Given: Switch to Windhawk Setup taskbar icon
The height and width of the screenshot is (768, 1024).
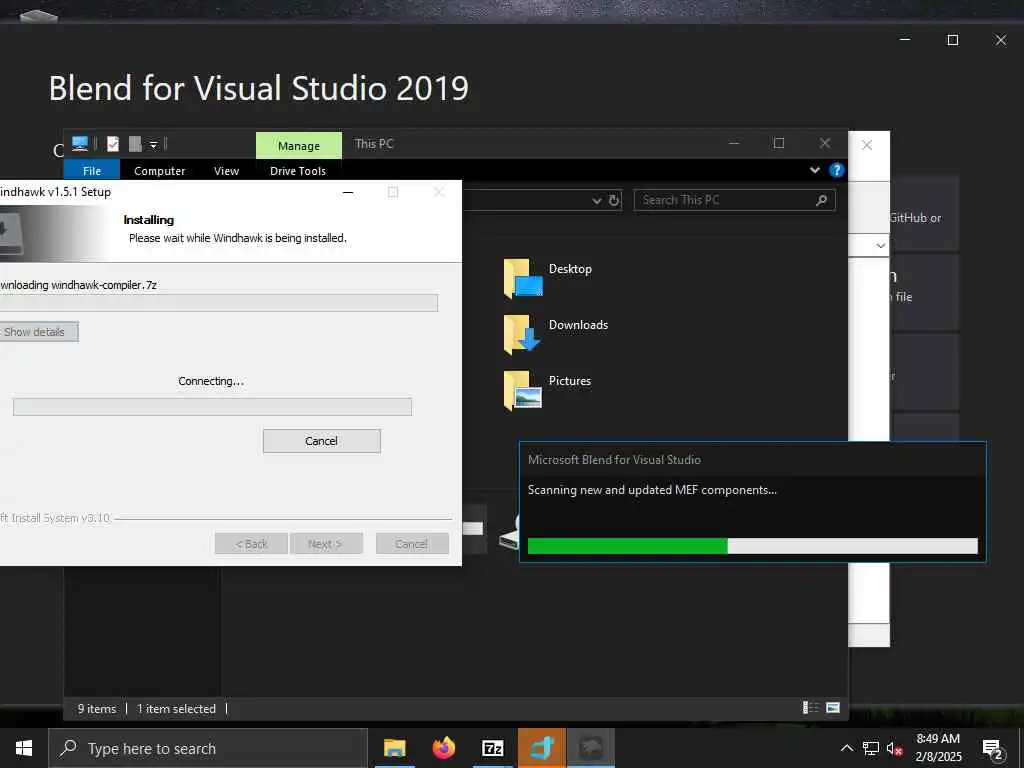Looking at the screenshot, I should tap(590, 748).
